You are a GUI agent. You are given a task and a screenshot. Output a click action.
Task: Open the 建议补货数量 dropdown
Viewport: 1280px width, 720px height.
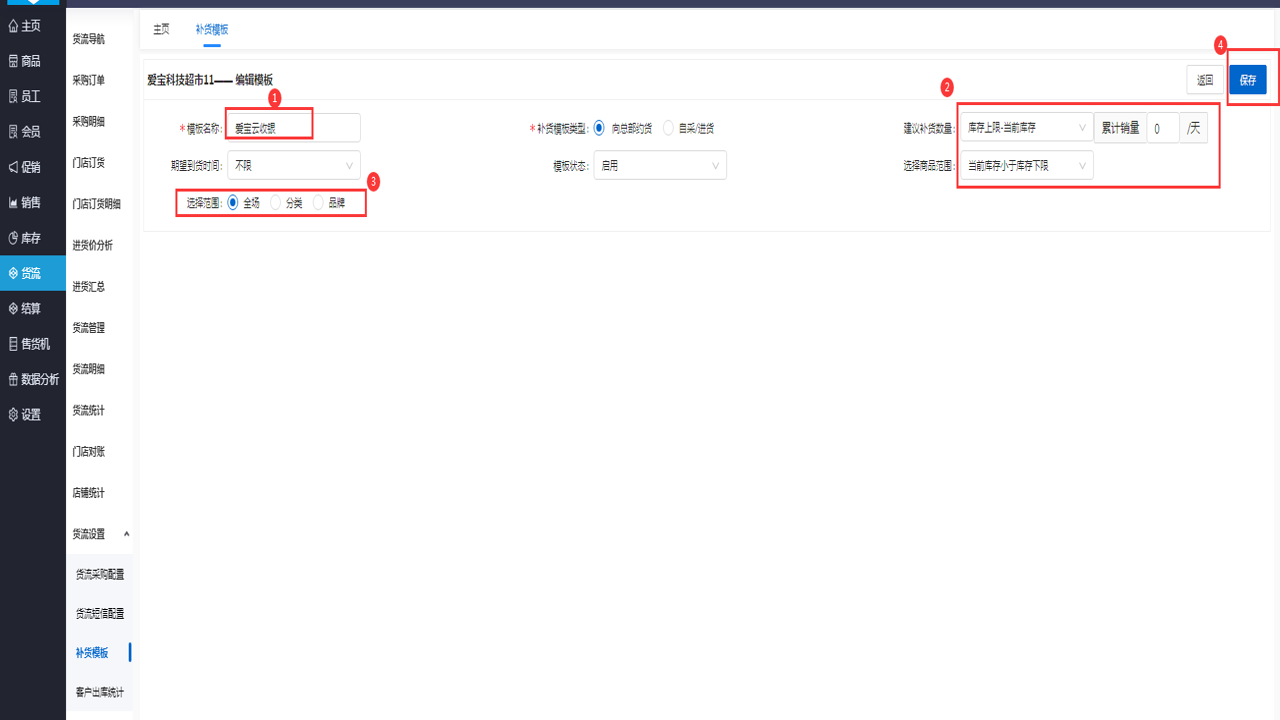click(1026, 128)
